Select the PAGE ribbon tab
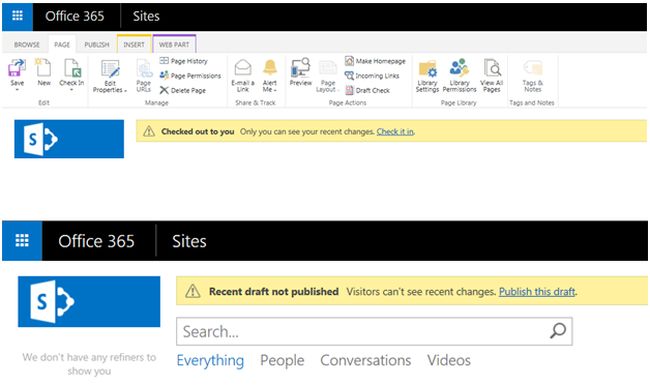Screen dimensions: 650x385 pos(62,44)
